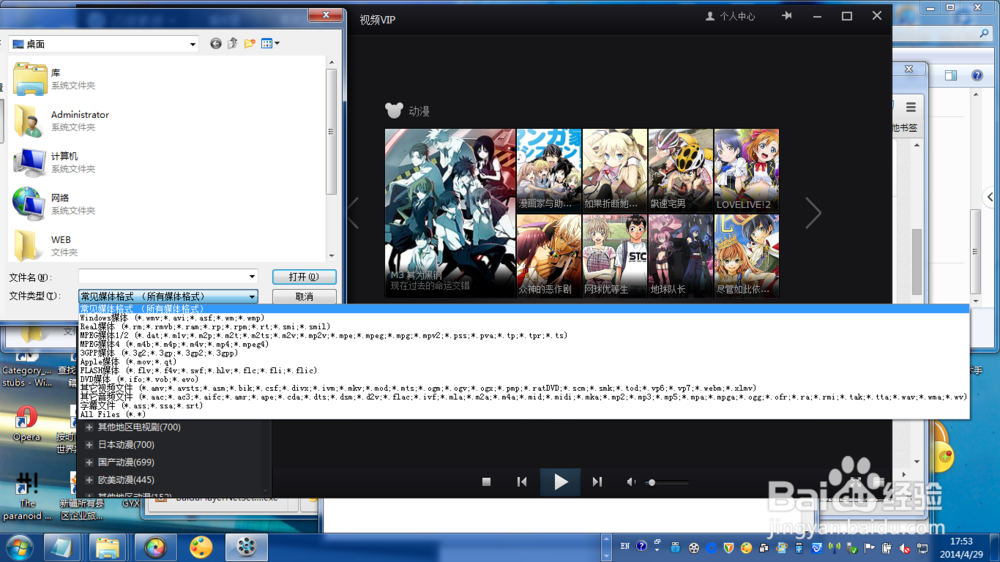Go back to the previous folder in the dialog
This screenshot has width=1000, height=562.
(x=216, y=43)
